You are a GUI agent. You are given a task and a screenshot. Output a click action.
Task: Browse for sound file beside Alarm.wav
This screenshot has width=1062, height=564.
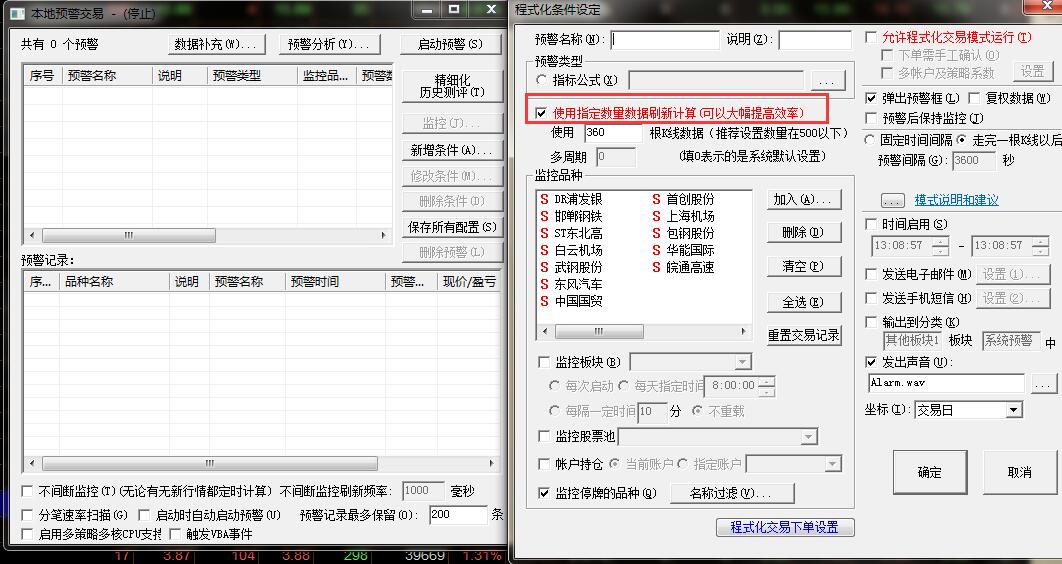click(1042, 384)
